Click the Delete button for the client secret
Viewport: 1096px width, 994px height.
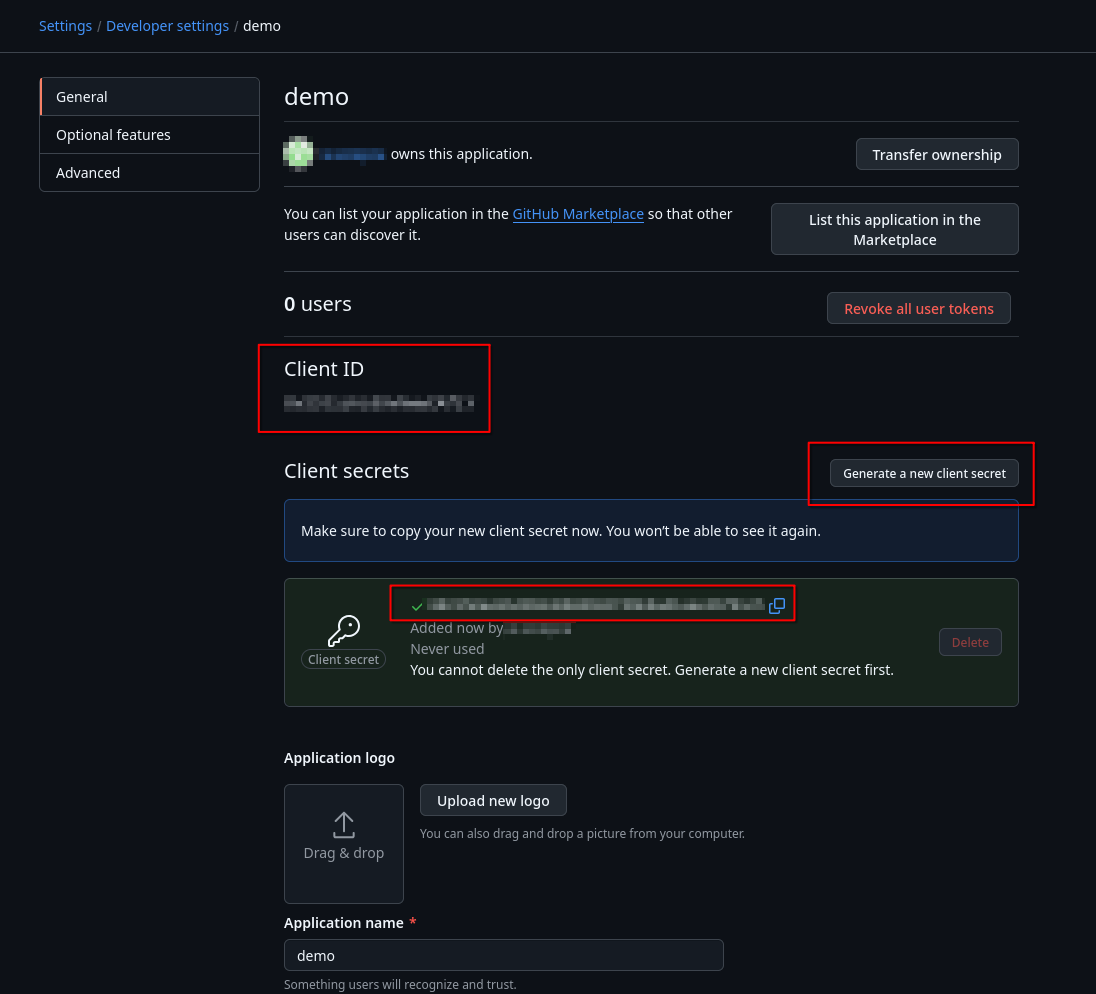(x=970, y=642)
